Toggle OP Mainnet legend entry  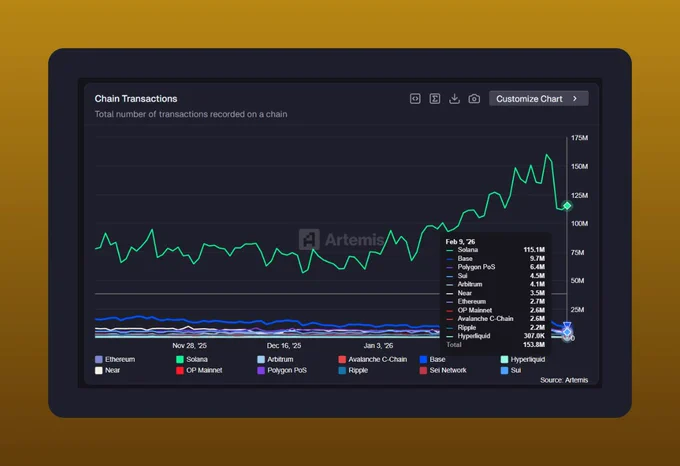pyautogui.click(x=199, y=370)
